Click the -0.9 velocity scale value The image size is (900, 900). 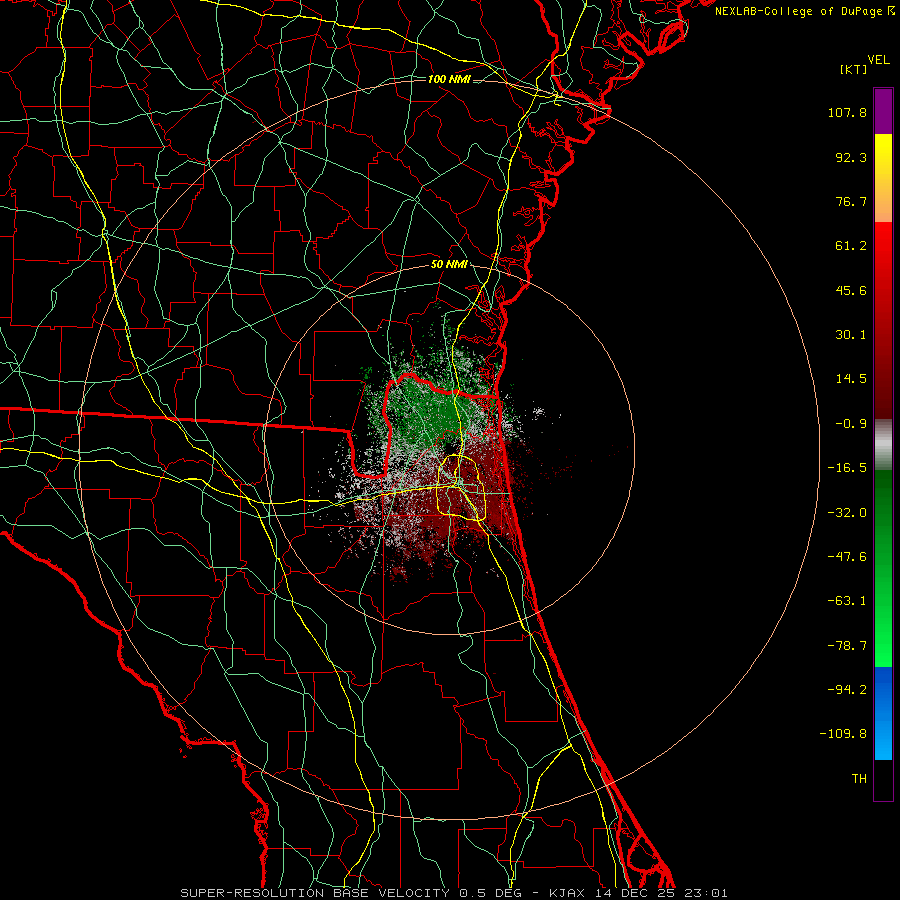[x=851, y=424]
